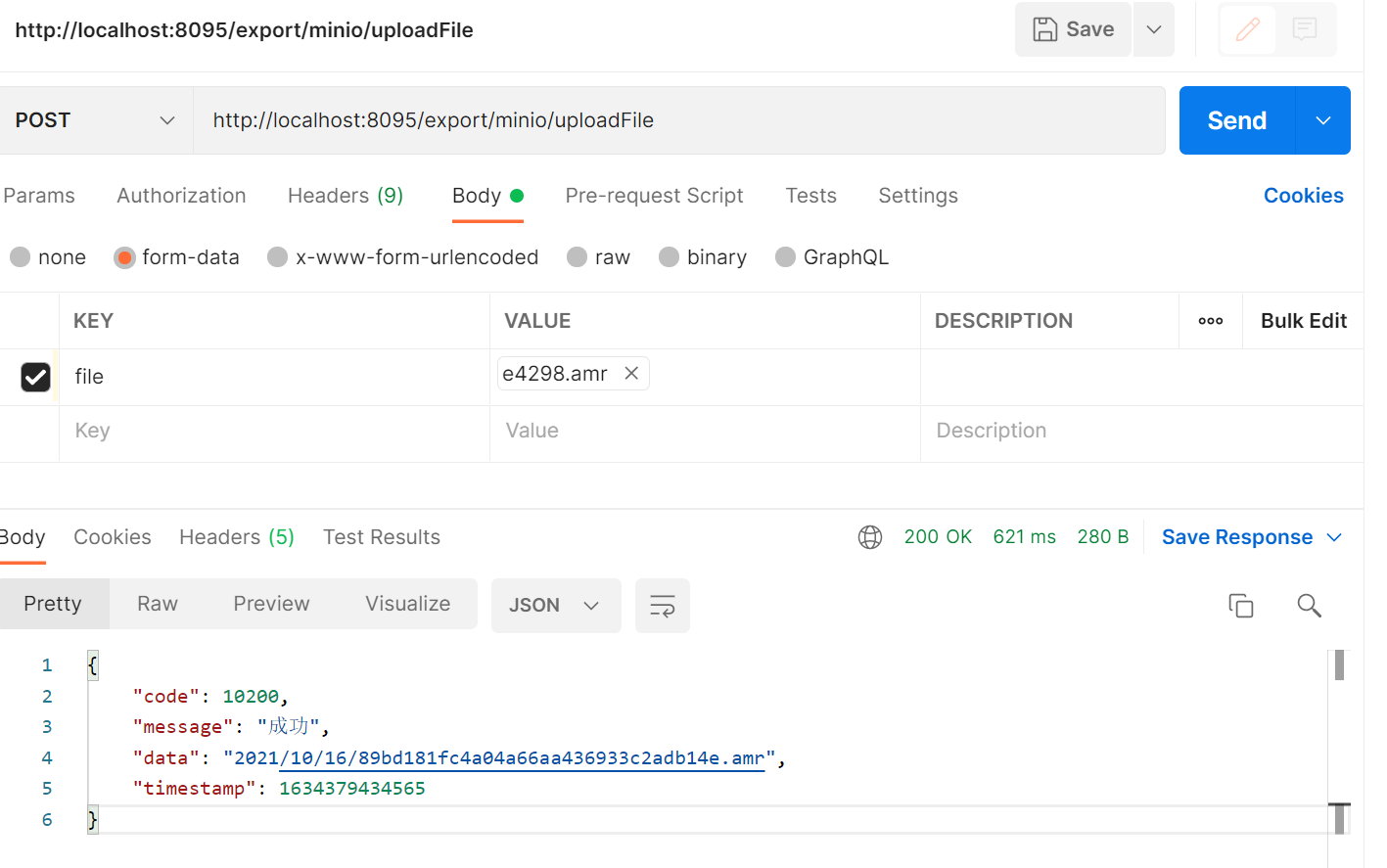
Task: Click the Cookies link
Action: [x=1303, y=196]
